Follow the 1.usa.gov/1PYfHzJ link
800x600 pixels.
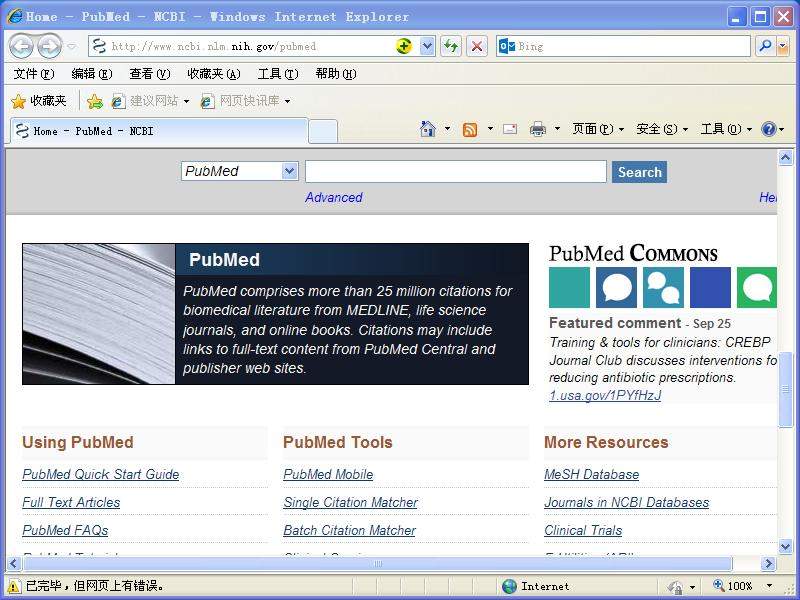click(x=605, y=395)
